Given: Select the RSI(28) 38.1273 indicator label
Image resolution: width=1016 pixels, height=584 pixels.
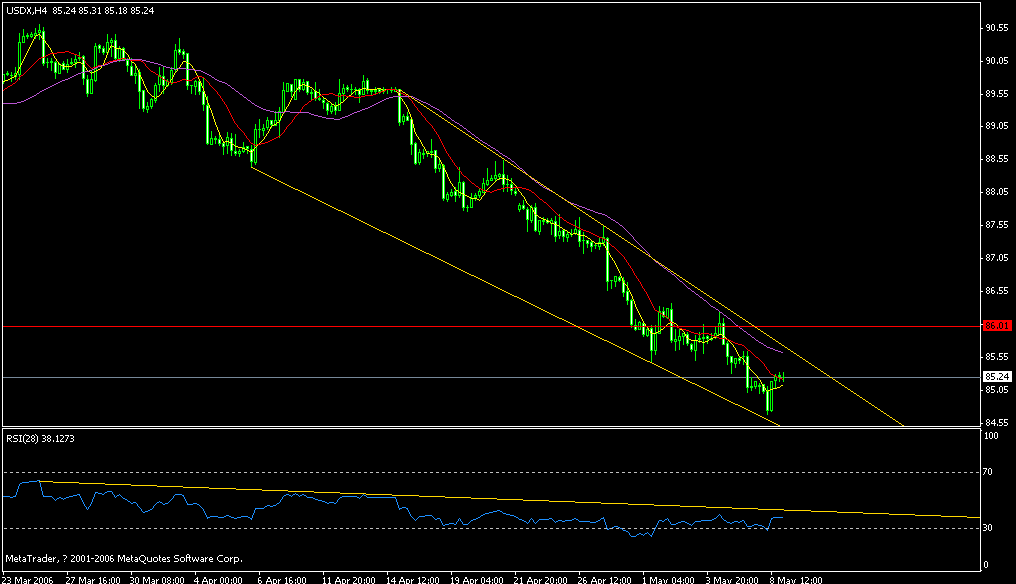Looking at the screenshot, I should tap(40, 438).
